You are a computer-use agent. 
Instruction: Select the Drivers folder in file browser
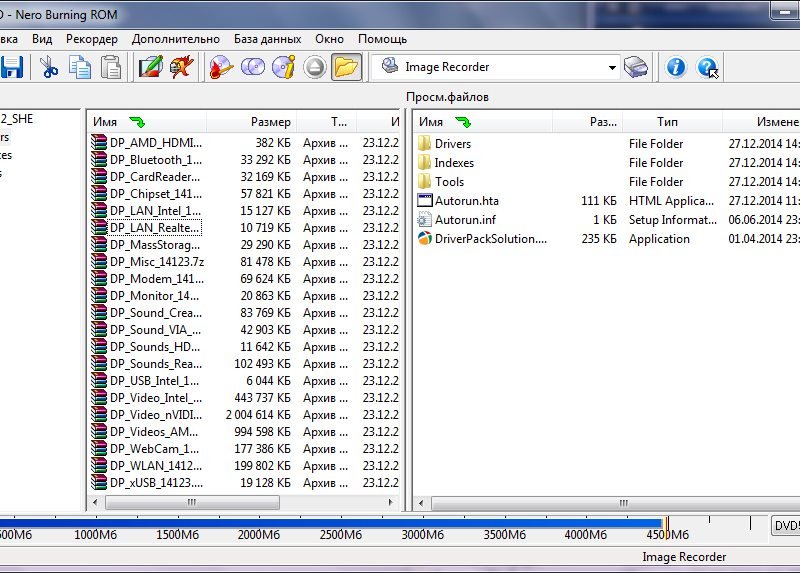tap(453, 144)
